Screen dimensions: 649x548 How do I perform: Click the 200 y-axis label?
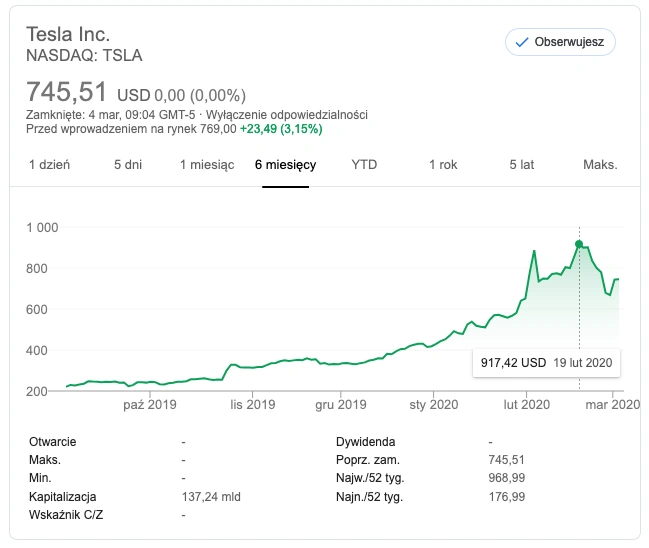coord(36,391)
